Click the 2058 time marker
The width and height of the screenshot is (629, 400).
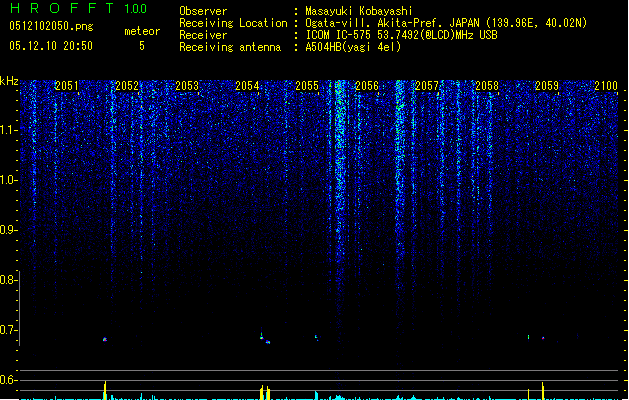[487, 86]
